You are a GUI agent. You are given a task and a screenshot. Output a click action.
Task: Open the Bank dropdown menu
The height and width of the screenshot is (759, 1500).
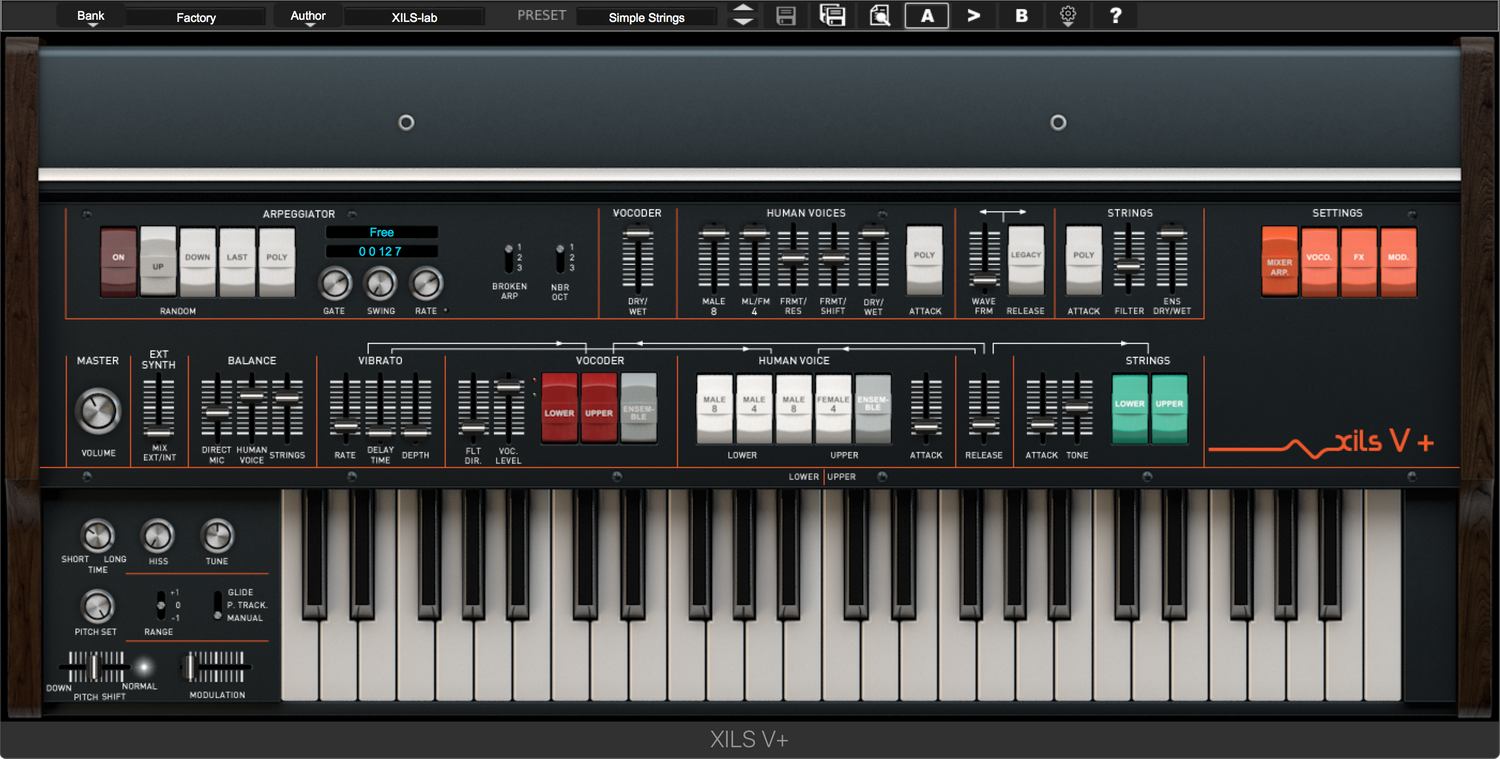[91, 17]
